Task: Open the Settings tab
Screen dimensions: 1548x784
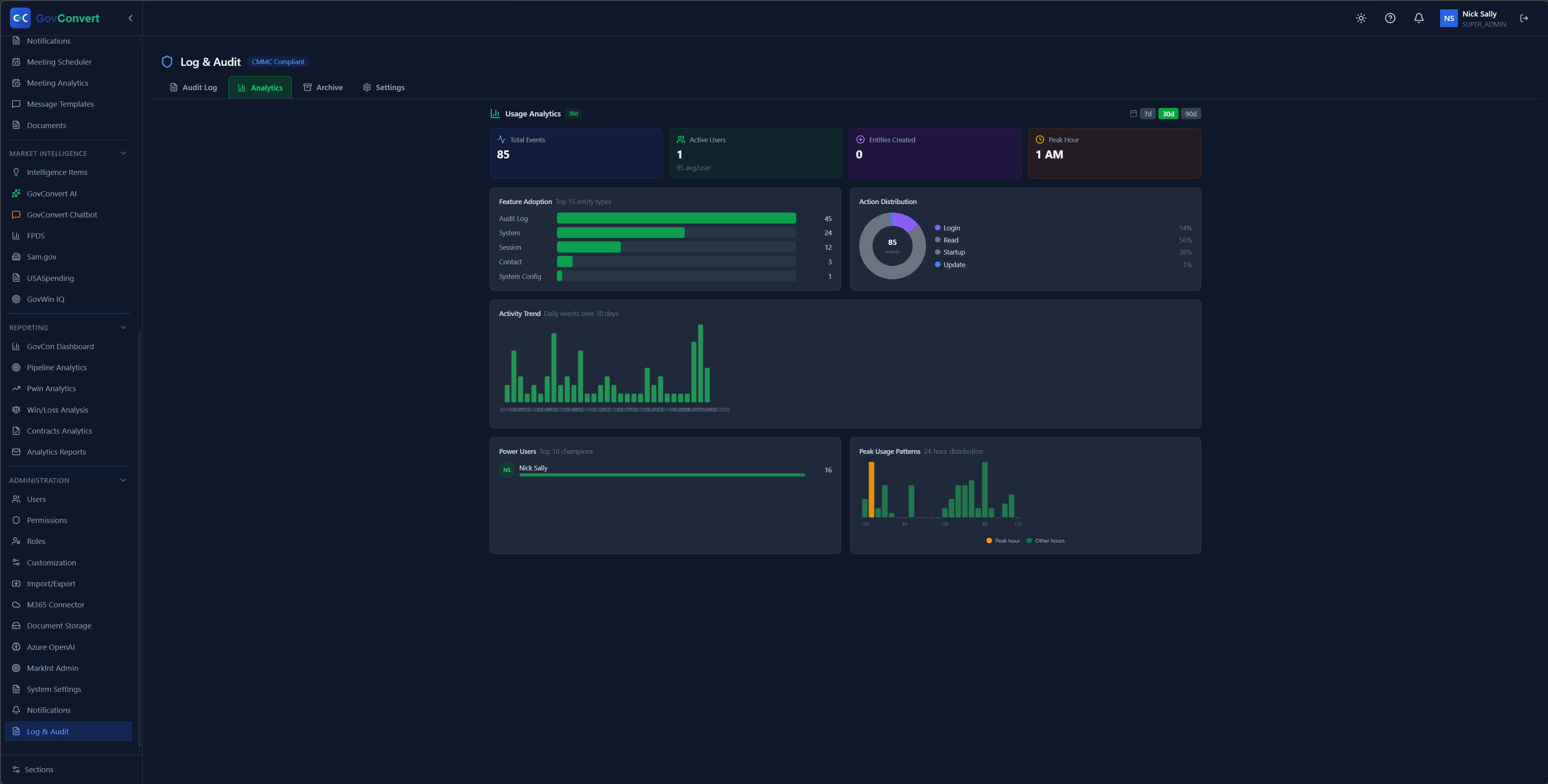Action: tap(384, 87)
